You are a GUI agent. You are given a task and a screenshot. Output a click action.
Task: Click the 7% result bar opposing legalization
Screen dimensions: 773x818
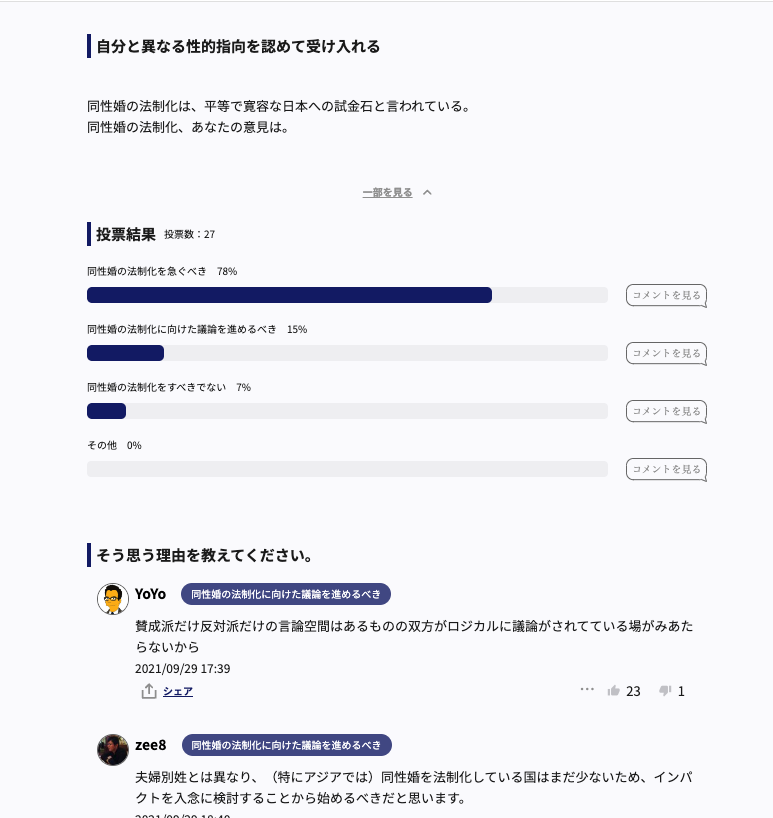pos(106,411)
